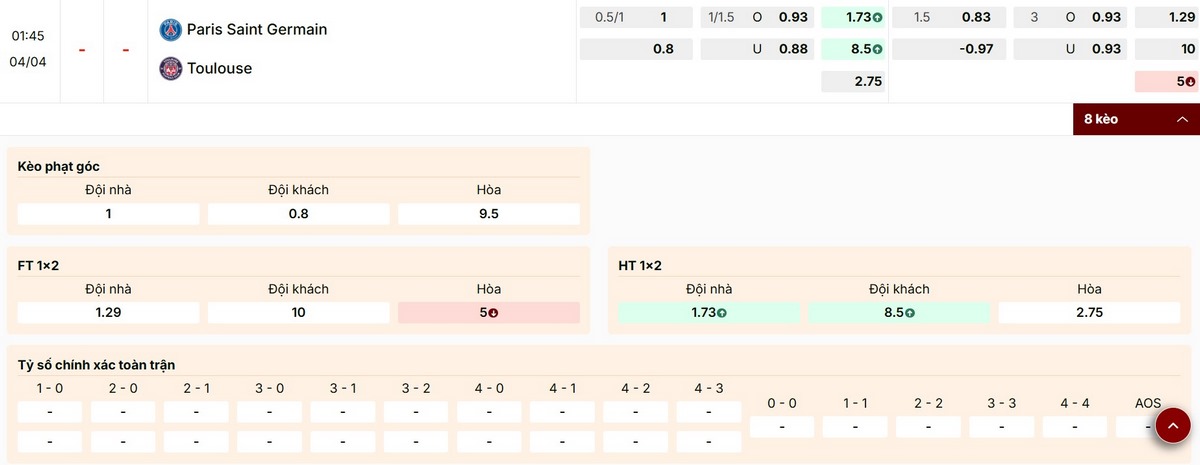Choose HT 1×2 home odds 1.73

coord(708,312)
